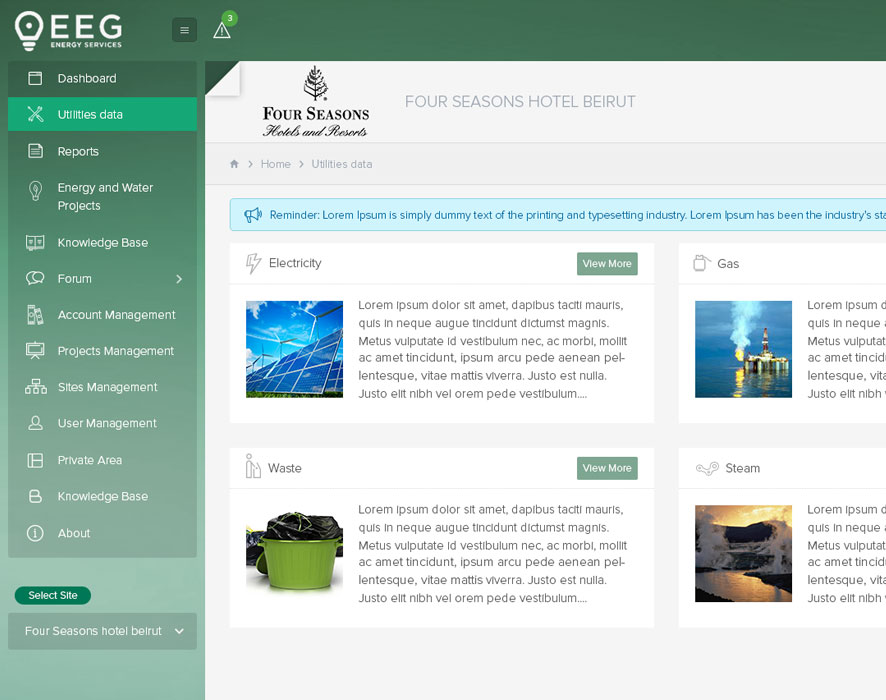The height and width of the screenshot is (700, 886).
Task: Click the Steam card icon
Action: coord(707,468)
